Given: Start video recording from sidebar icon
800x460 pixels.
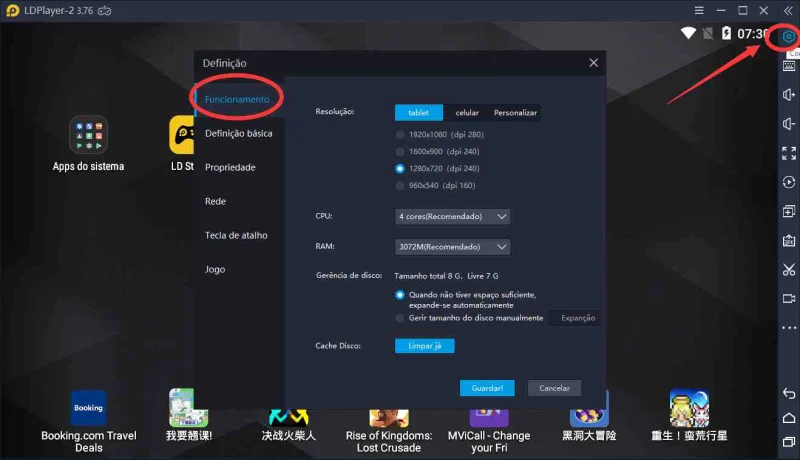Looking at the screenshot, I should click(x=789, y=298).
